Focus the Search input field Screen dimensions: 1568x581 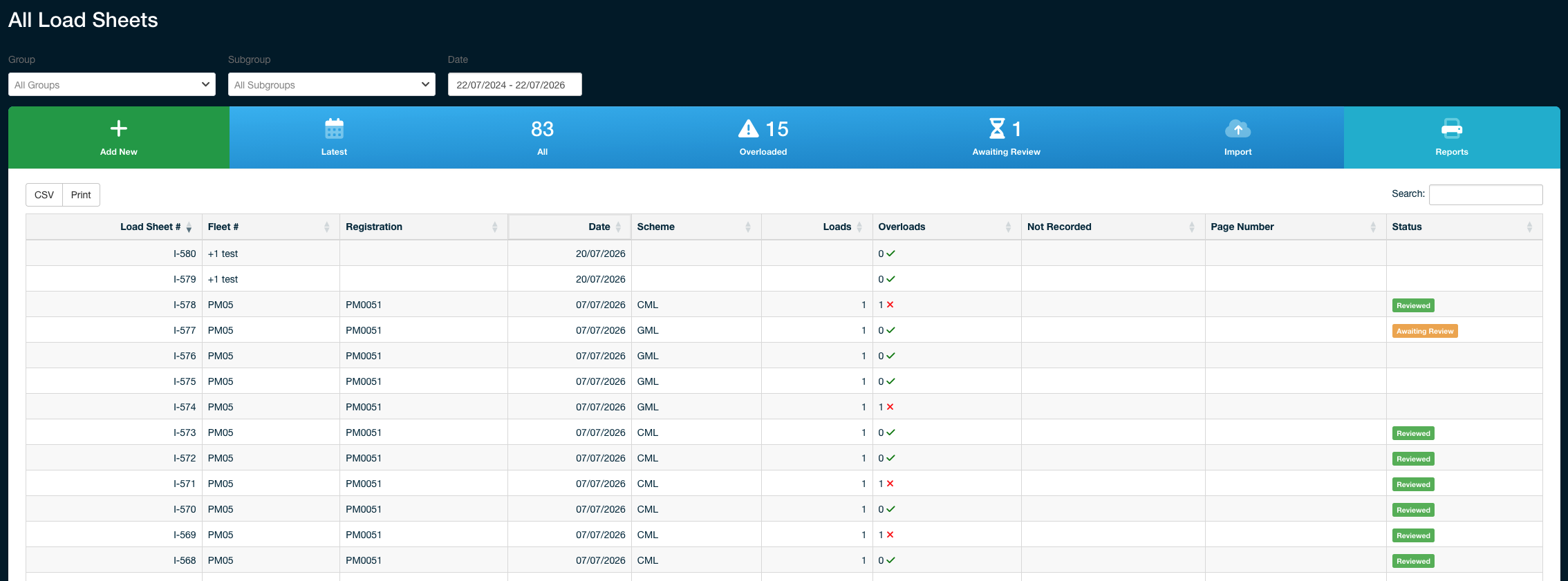pyautogui.click(x=1486, y=194)
